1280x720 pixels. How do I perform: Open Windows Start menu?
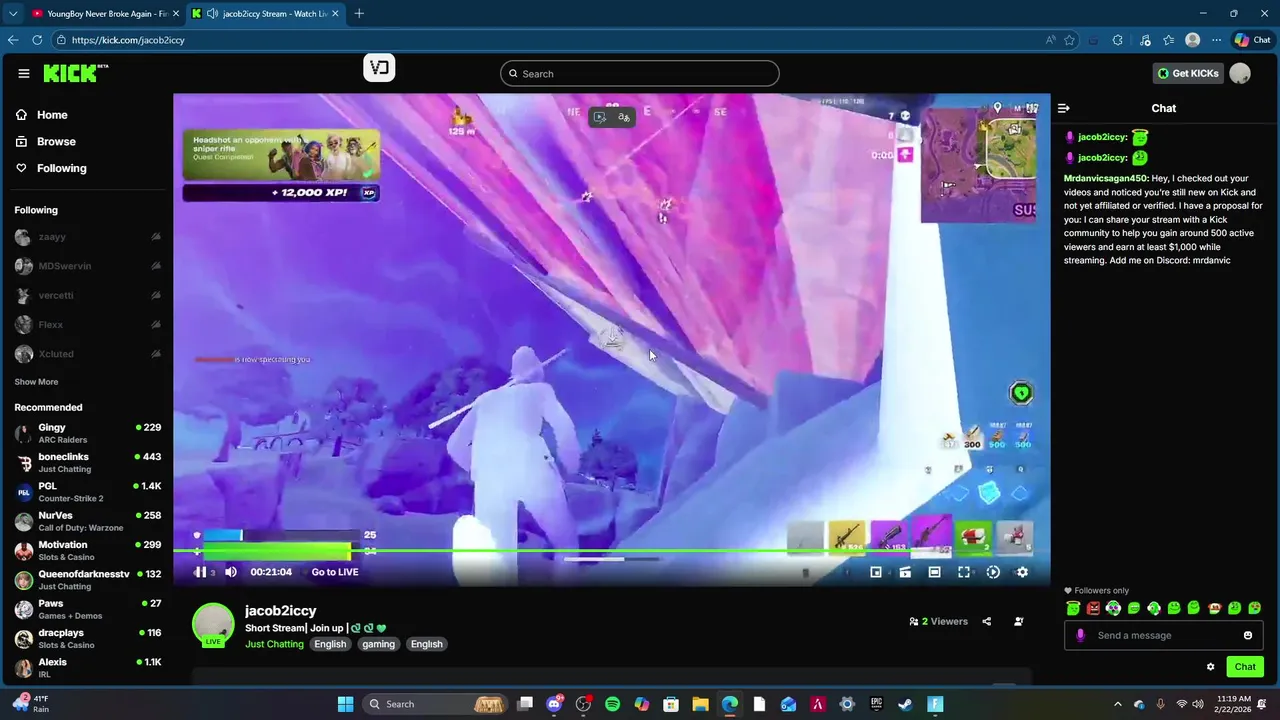coord(345,704)
